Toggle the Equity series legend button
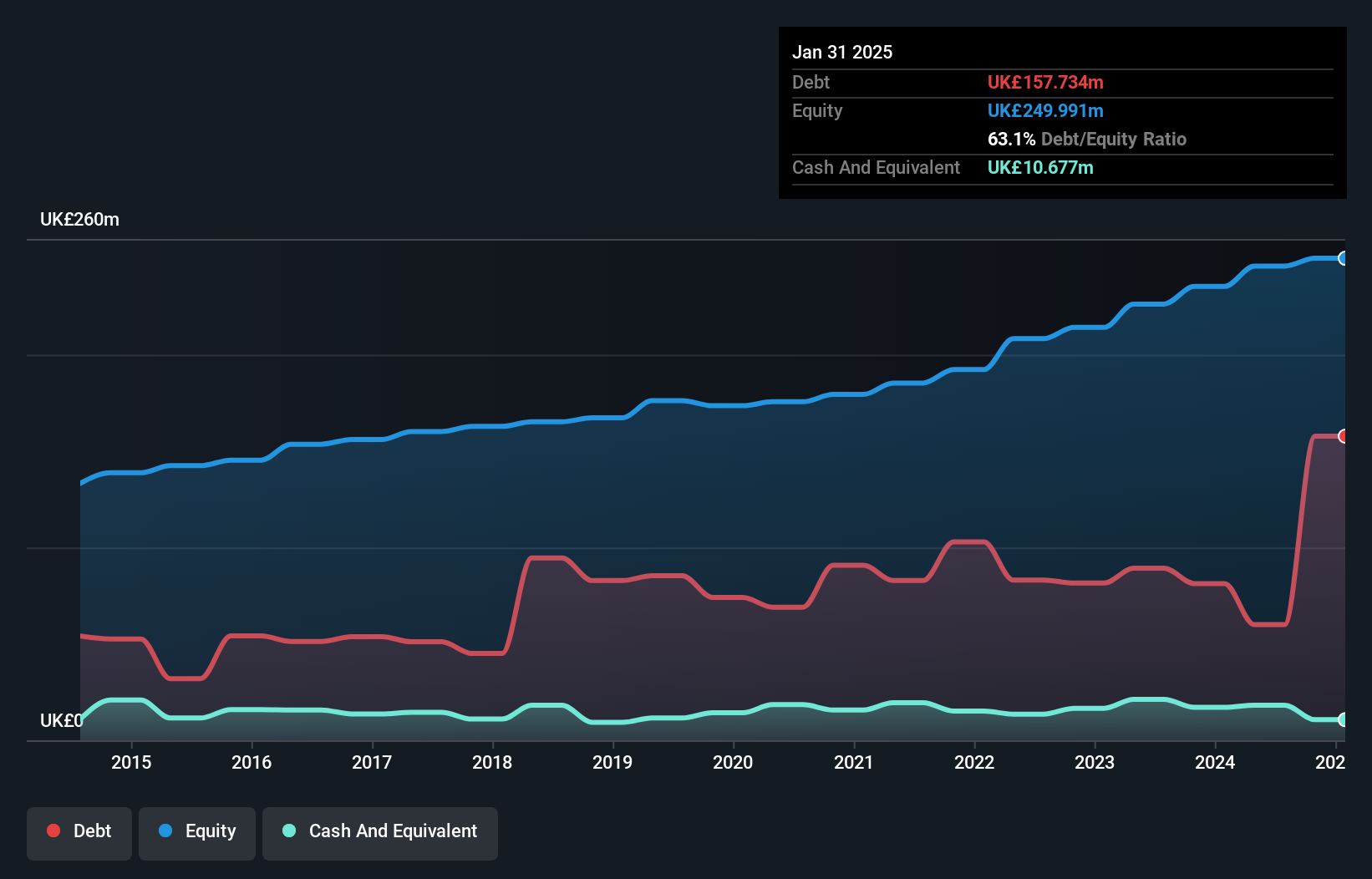This screenshot has height=879, width=1372. click(197, 833)
